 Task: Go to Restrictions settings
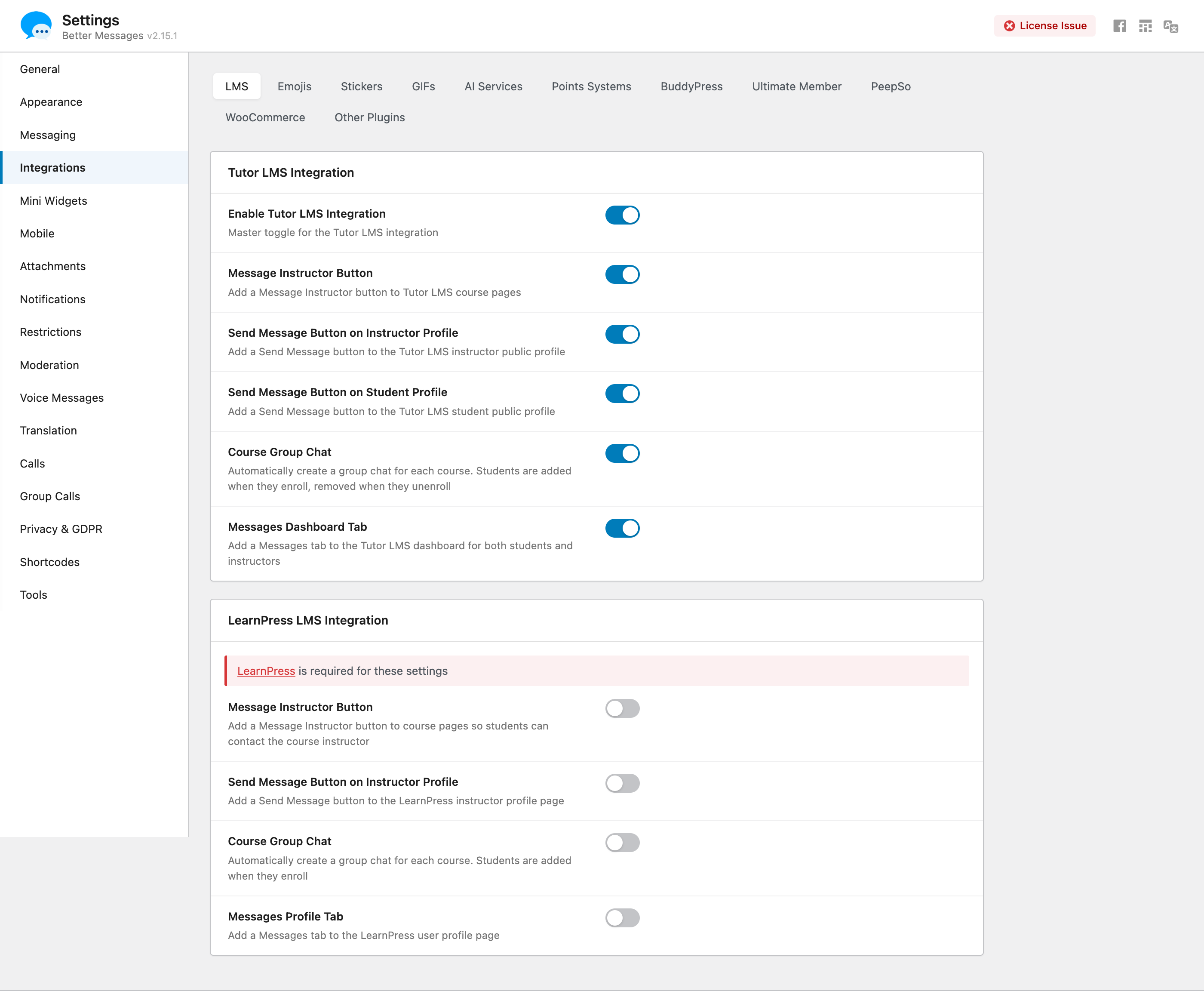(94, 332)
